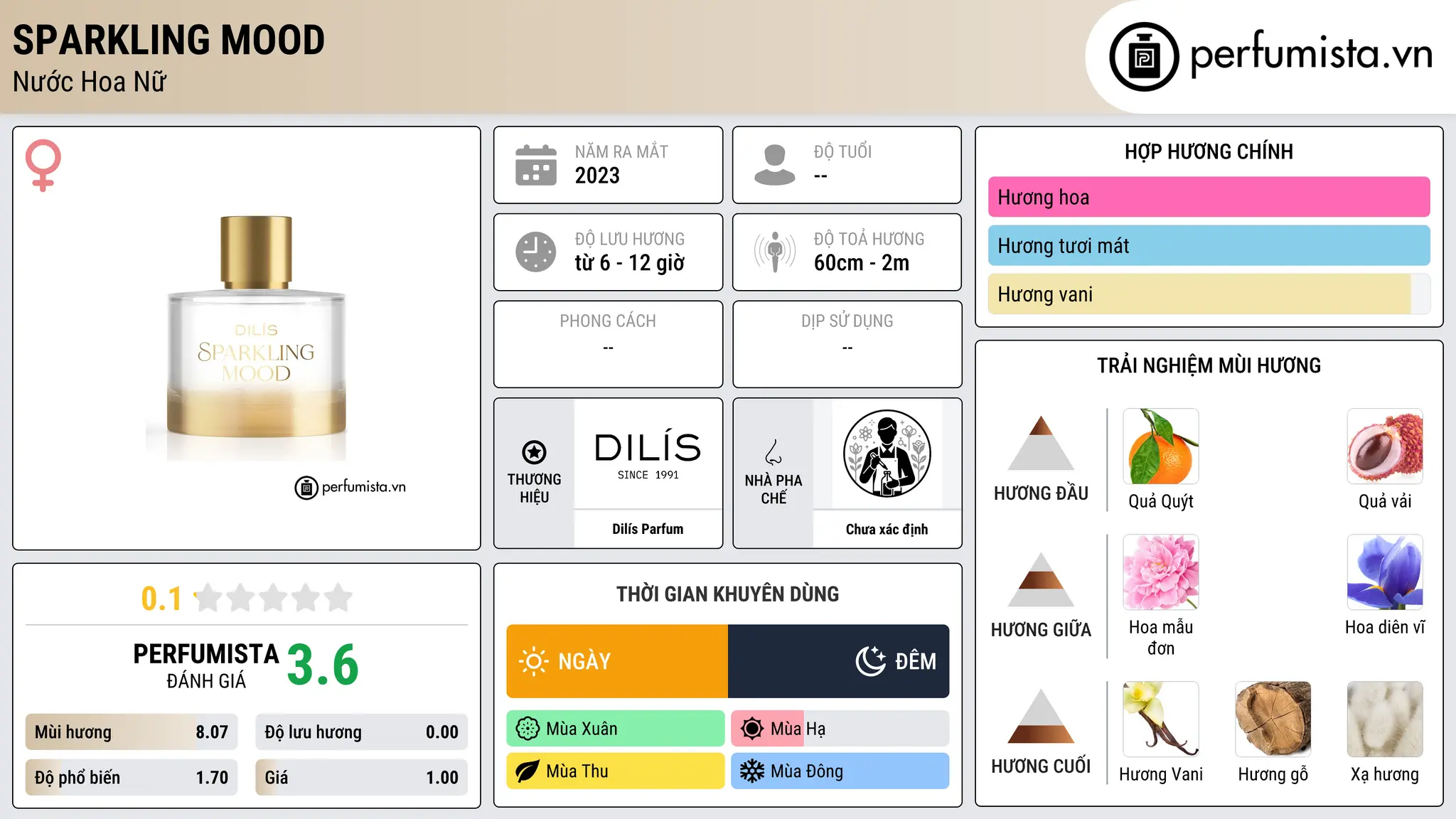Open the Quả Quýt mandarin note image
This screenshot has height=819, width=1456.
point(1161,446)
